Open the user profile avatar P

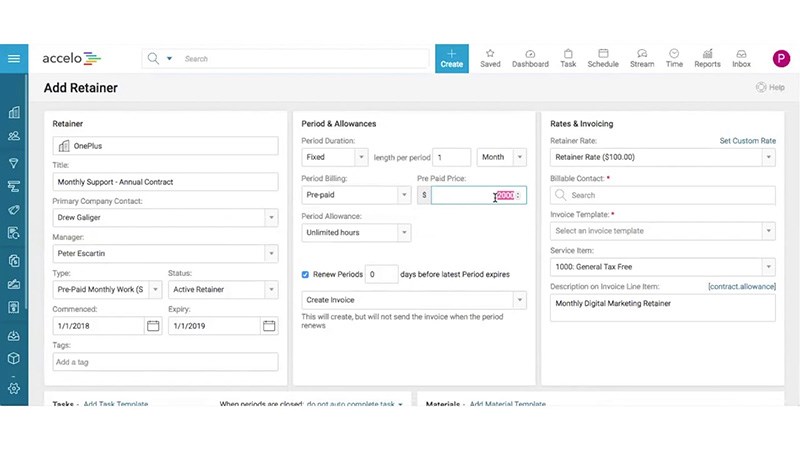pyautogui.click(x=781, y=59)
